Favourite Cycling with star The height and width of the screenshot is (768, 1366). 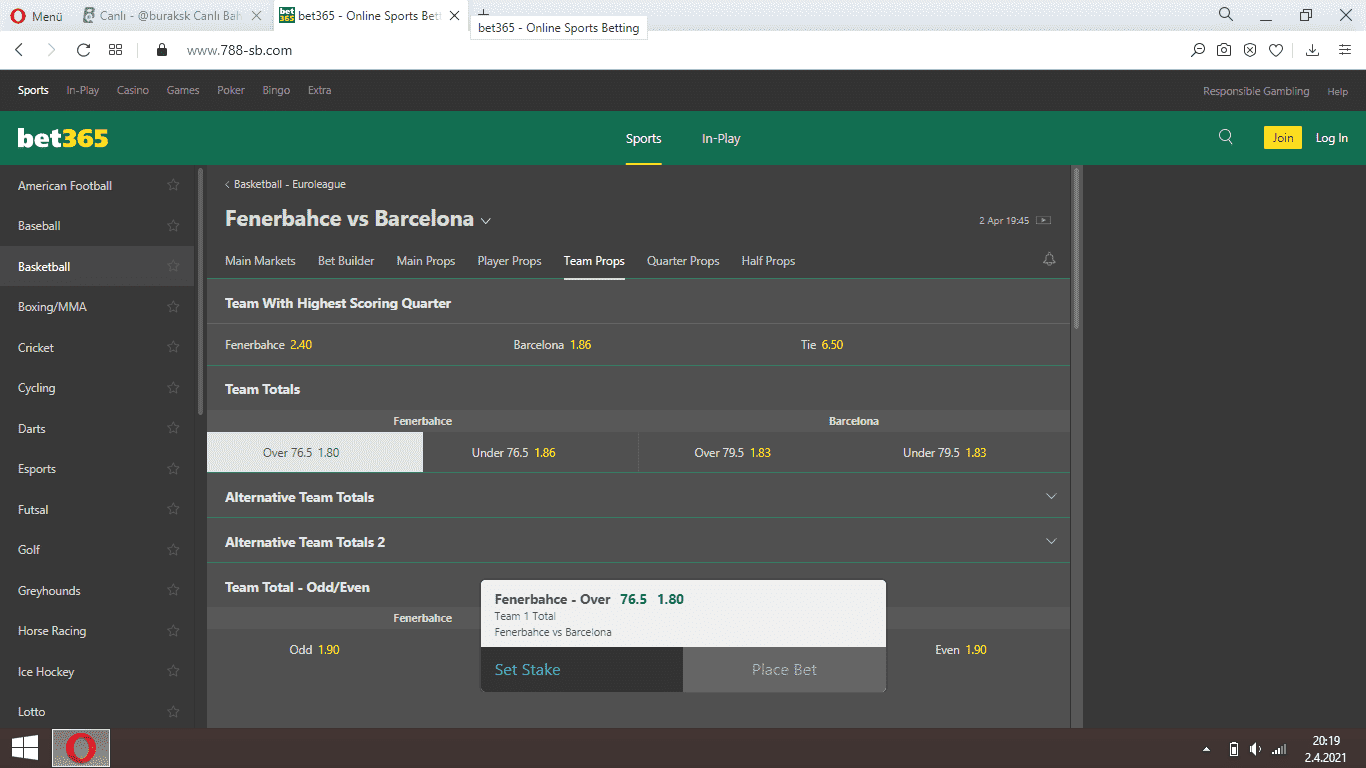173,388
